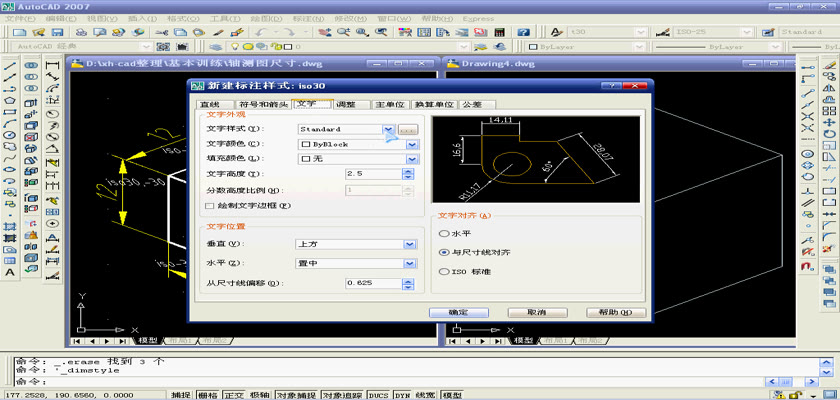Click the Copy icon in standard toolbar

click(181, 32)
